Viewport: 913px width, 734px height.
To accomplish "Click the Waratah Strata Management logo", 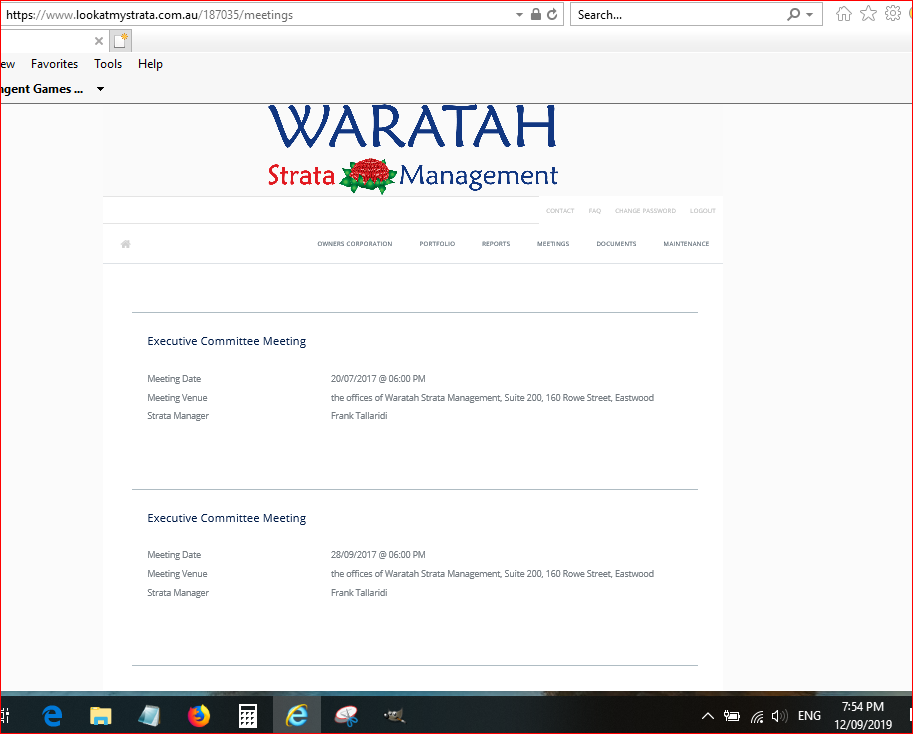I will [x=413, y=148].
